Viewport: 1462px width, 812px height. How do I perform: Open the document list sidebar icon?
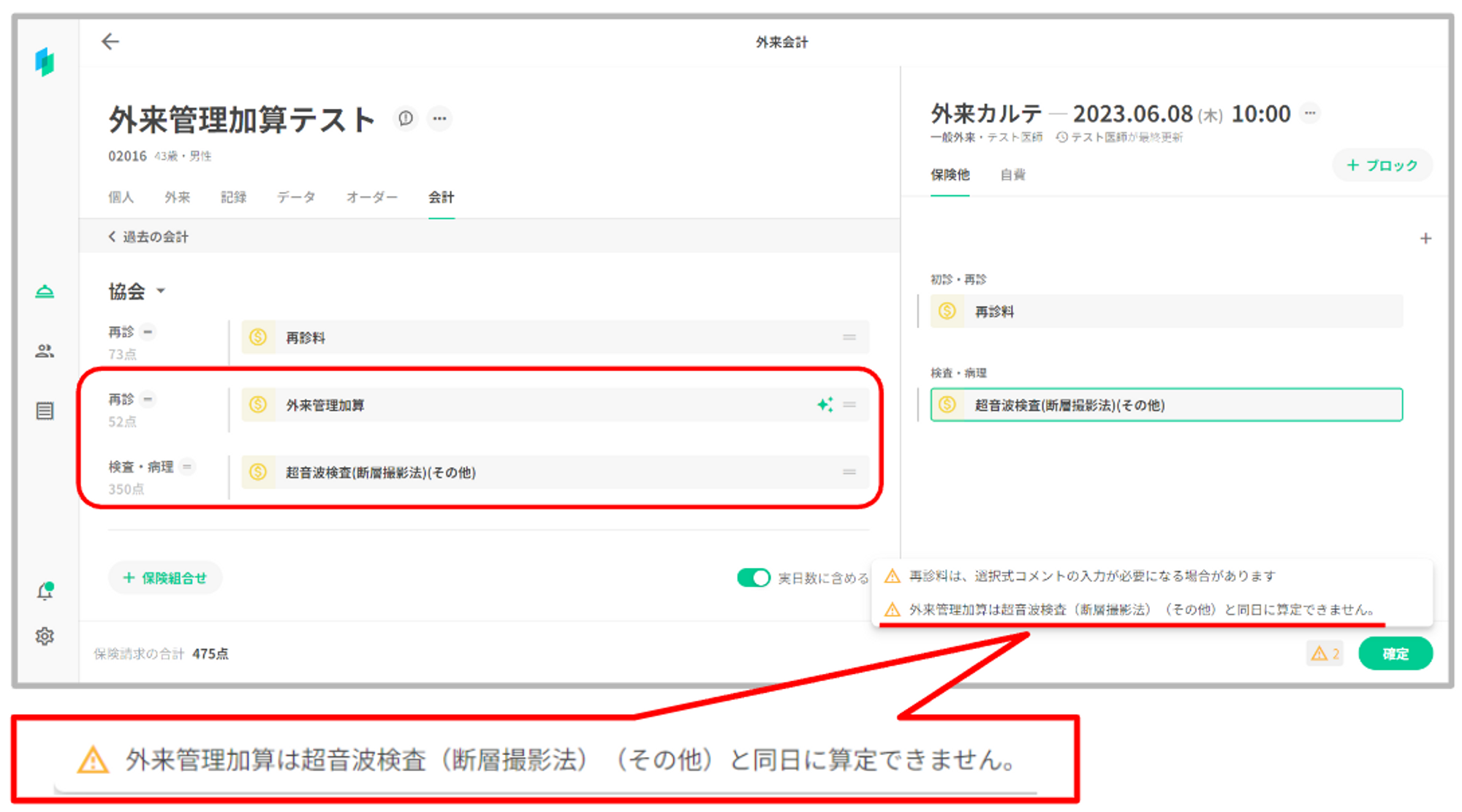coord(45,411)
